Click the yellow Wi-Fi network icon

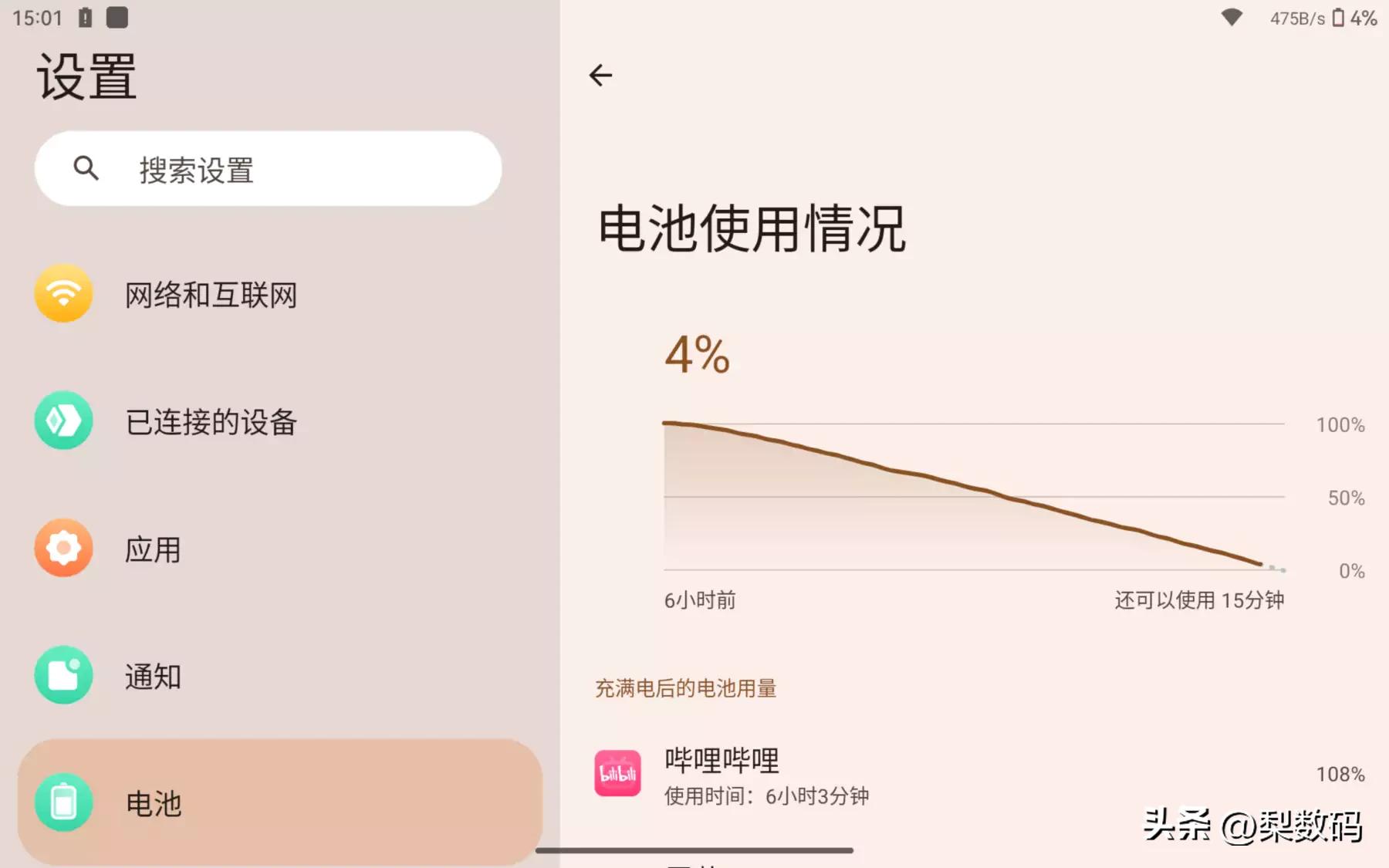(63, 293)
